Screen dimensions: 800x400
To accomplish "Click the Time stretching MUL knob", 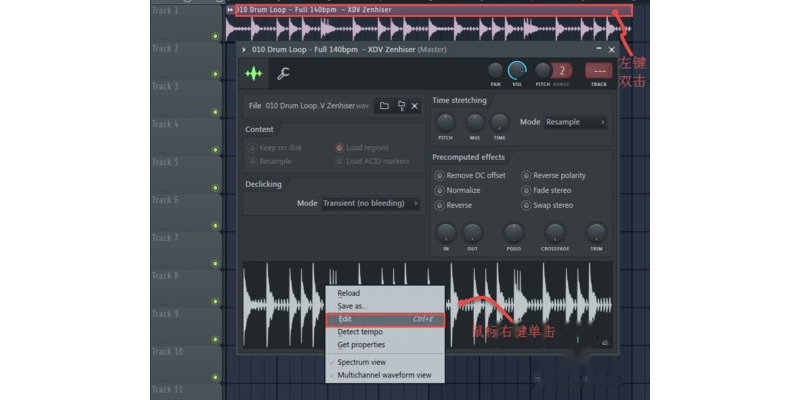I will (474, 123).
